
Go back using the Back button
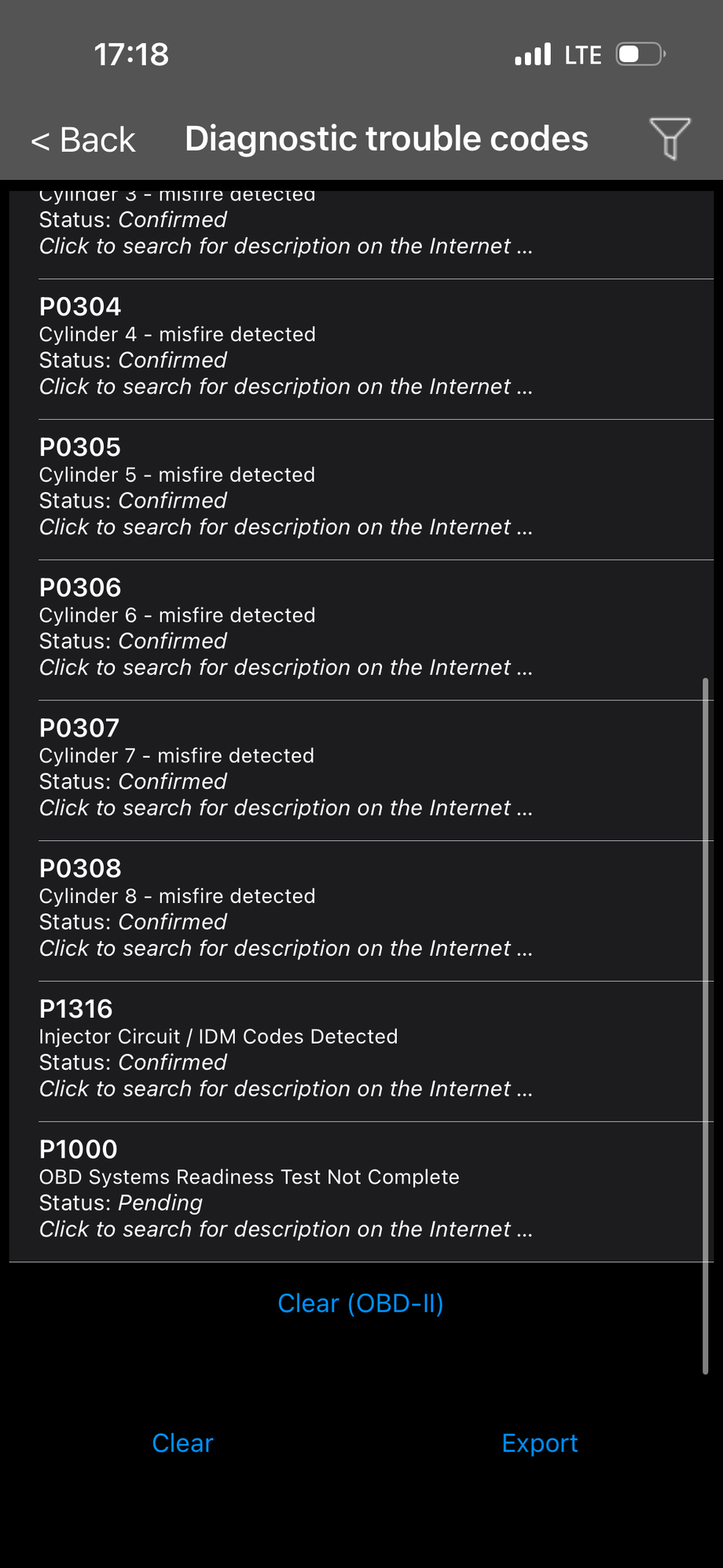(x=83, y=140)
